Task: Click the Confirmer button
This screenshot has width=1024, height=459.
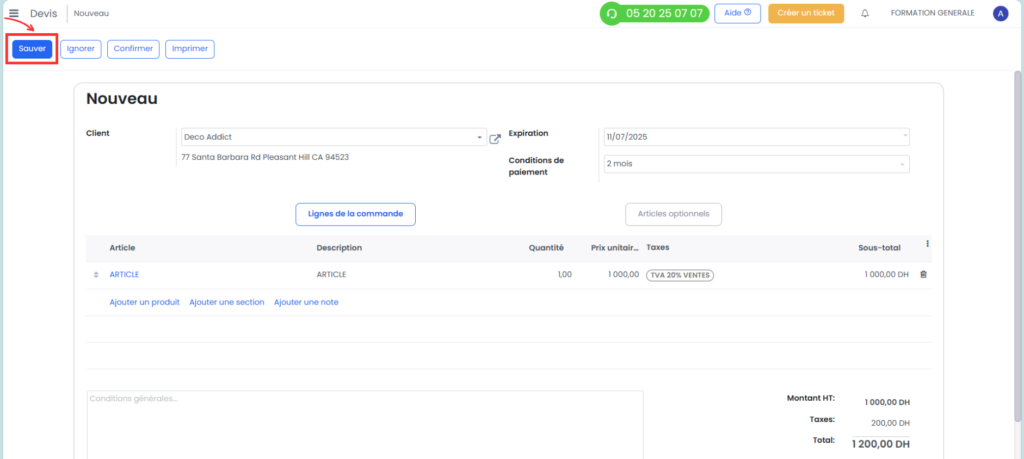Action: 133,49
